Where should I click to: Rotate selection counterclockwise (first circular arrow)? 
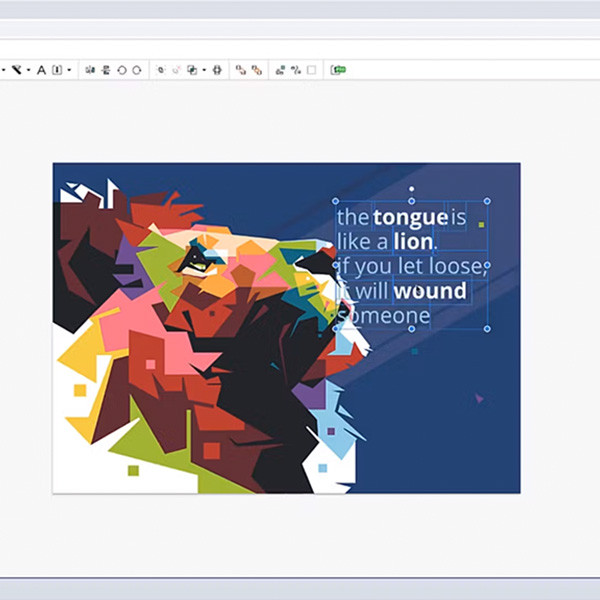coord(122,70)
